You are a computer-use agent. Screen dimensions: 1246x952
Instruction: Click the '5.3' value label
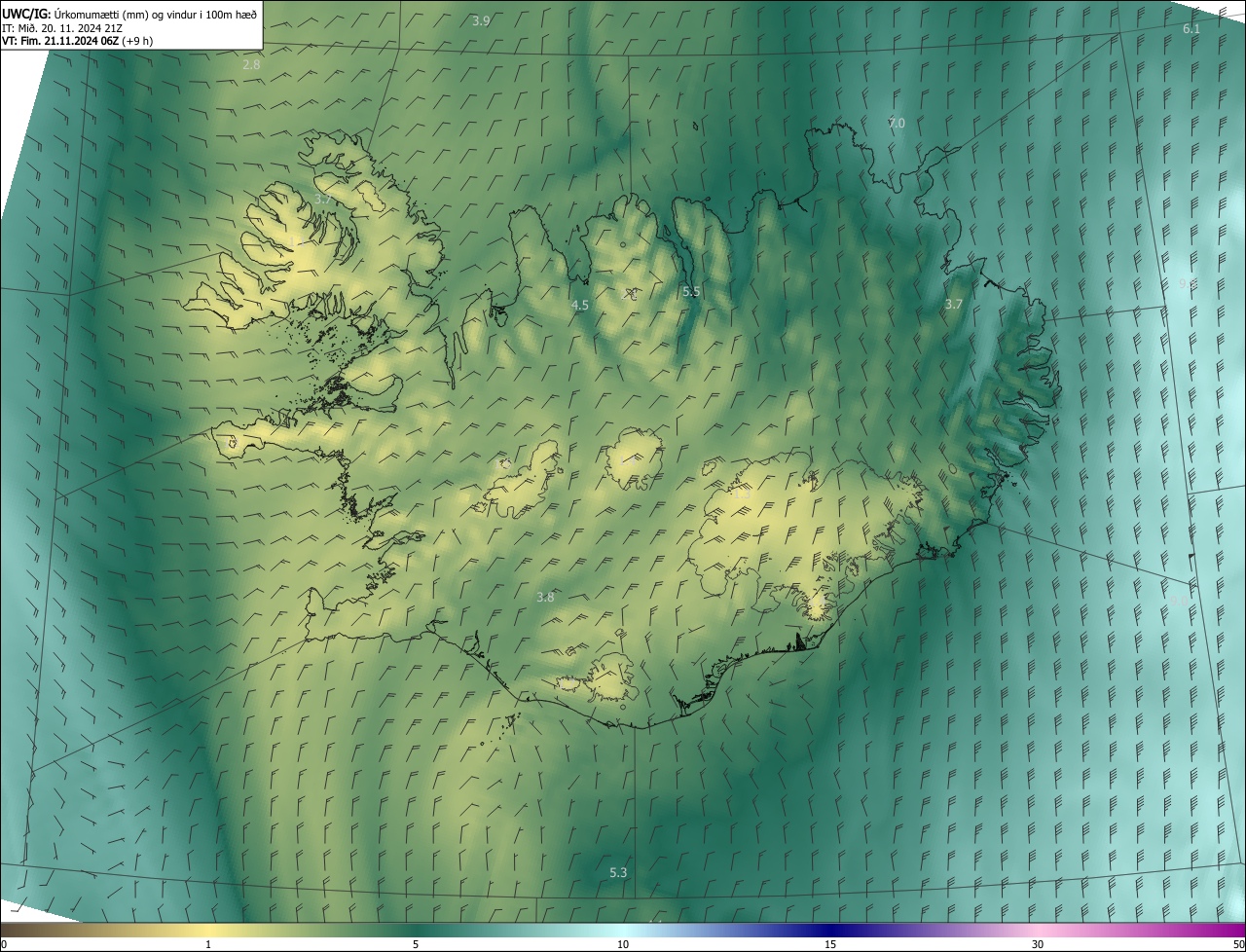point(618,872)
